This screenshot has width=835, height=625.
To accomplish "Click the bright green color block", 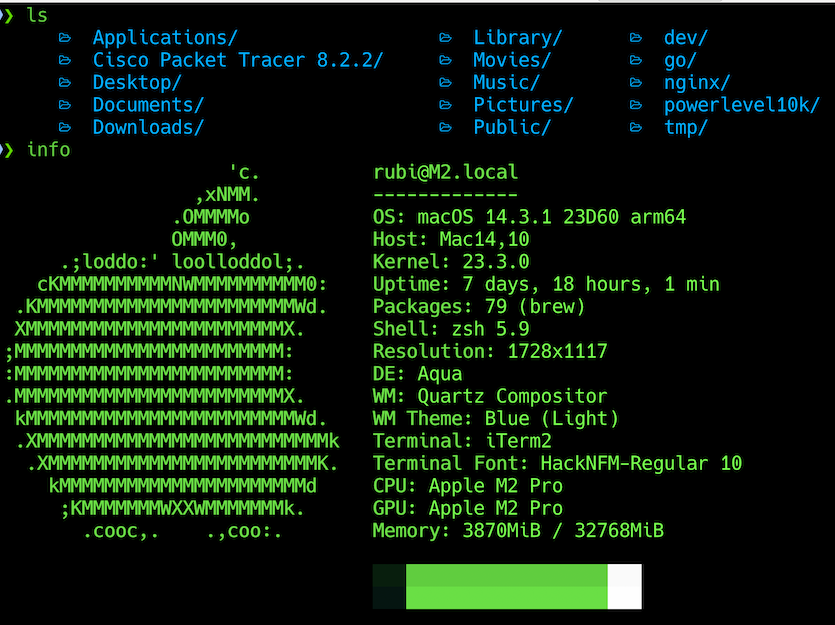I will click(506, 587).
